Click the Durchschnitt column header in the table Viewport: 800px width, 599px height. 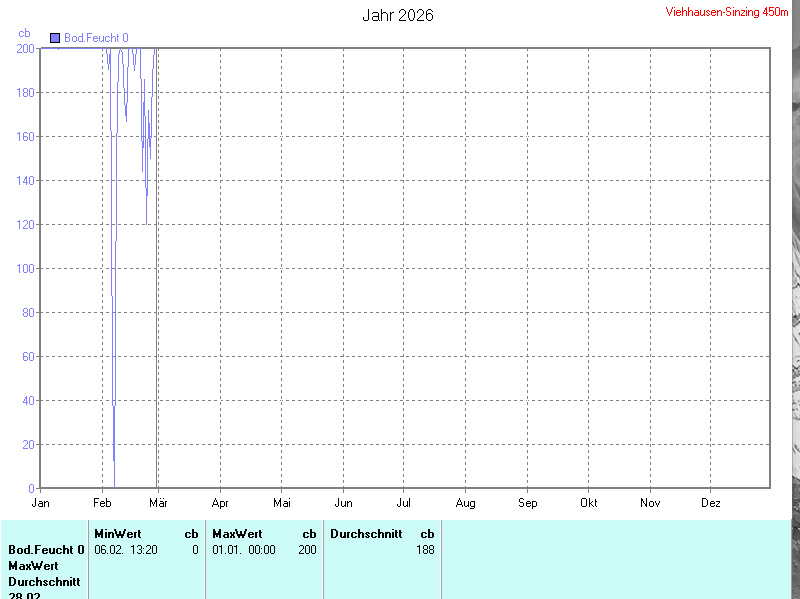[366, 534]
